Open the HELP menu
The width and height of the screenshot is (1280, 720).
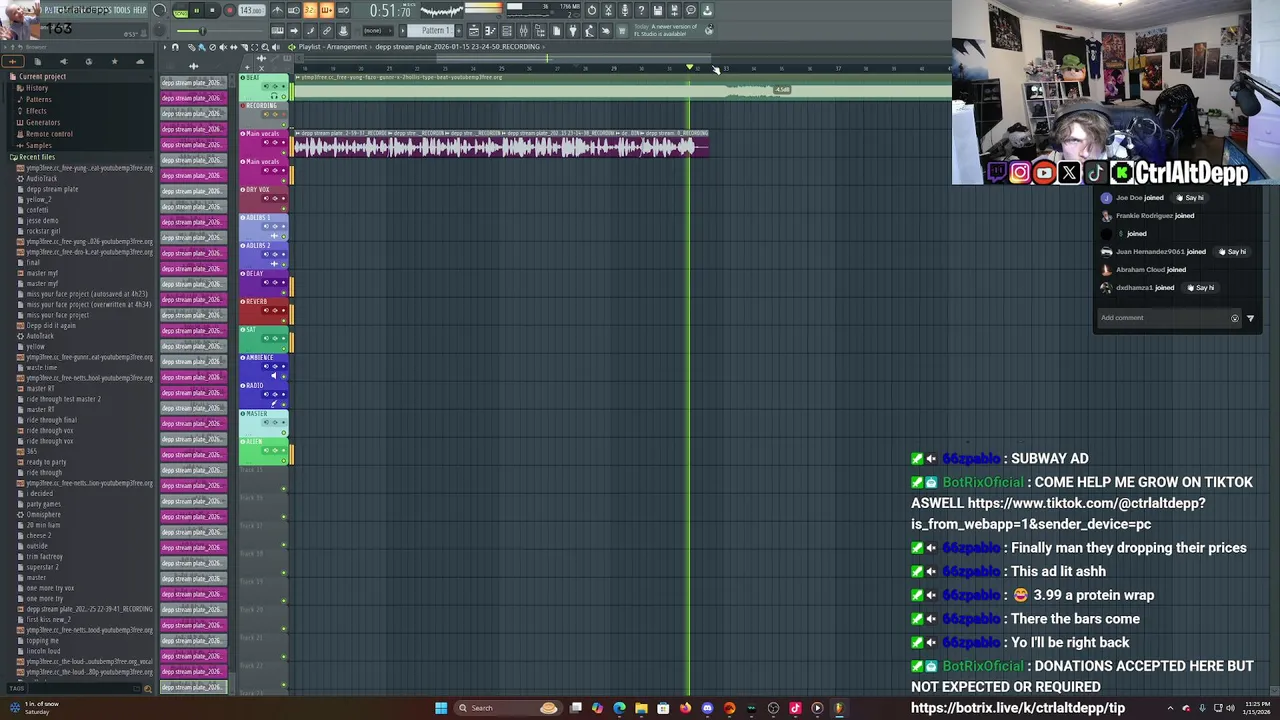[x=141, y=10]
